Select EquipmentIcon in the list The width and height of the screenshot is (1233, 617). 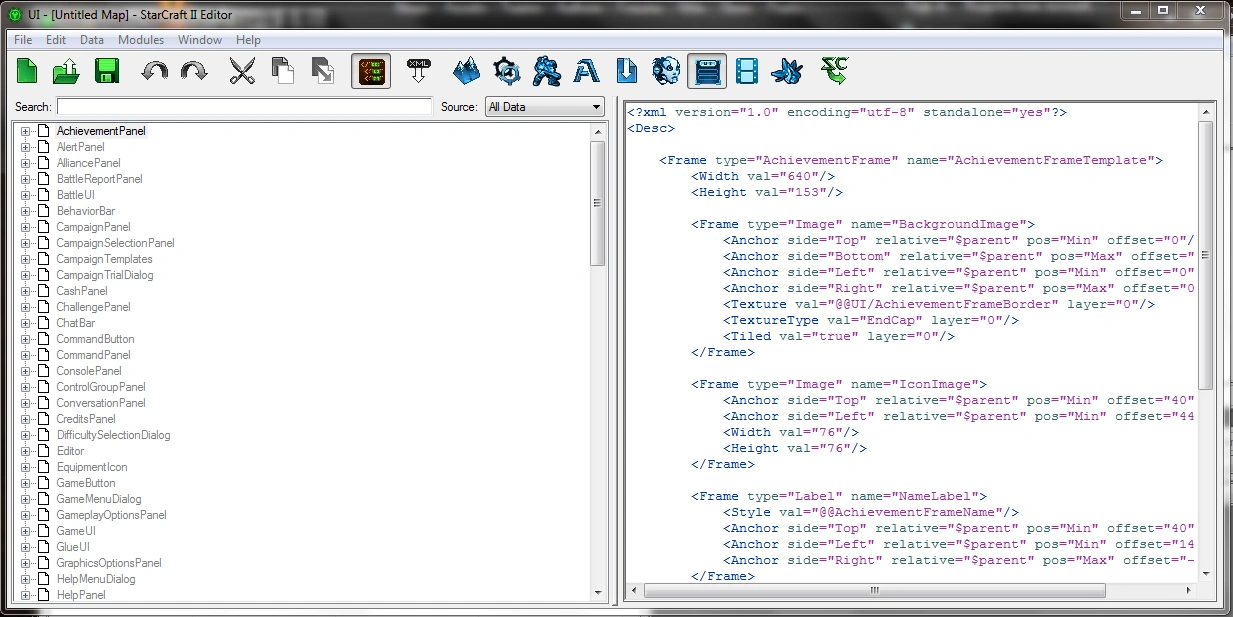92,467
